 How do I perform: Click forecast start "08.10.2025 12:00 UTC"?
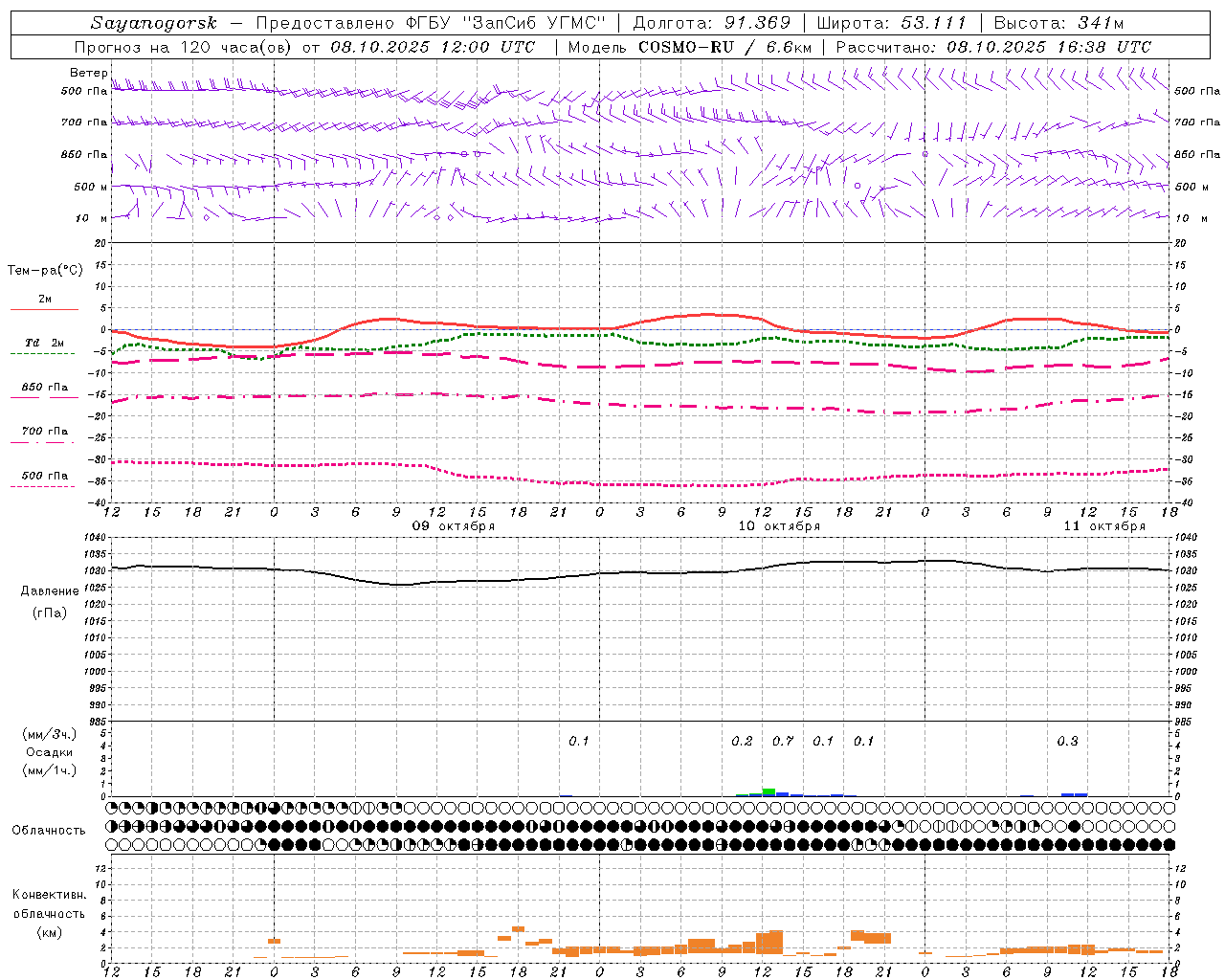pos(433,47)
